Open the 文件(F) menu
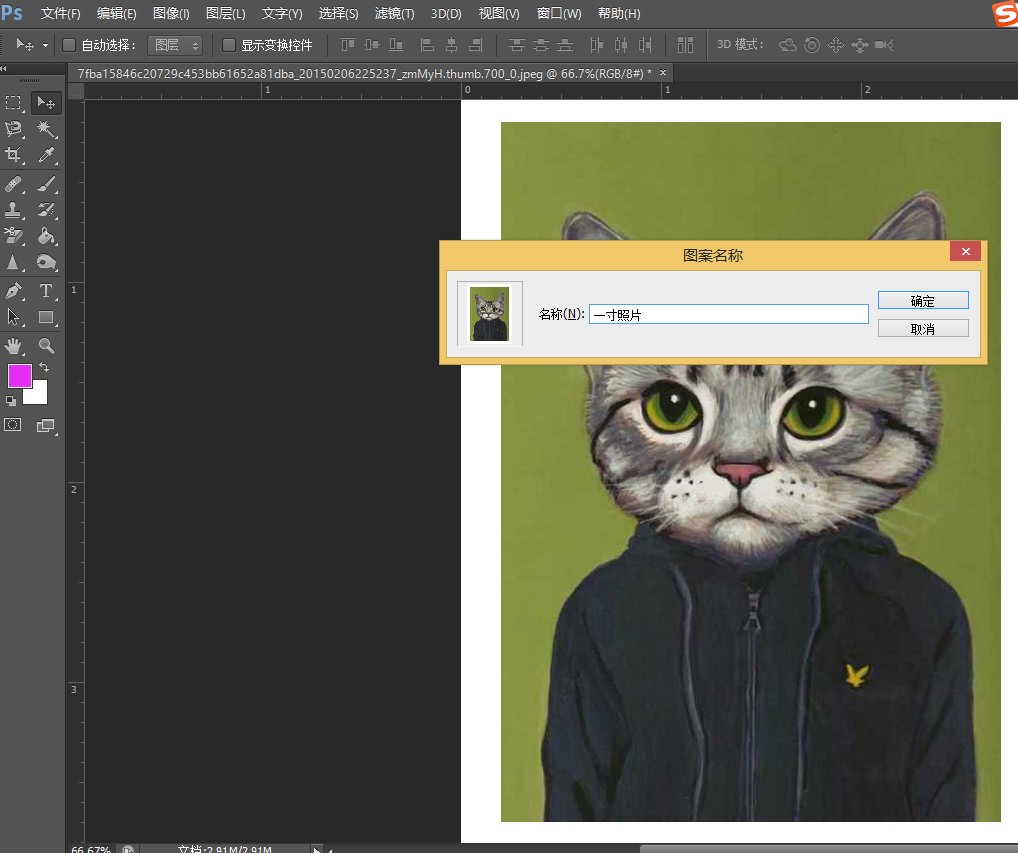 (60, 14)
